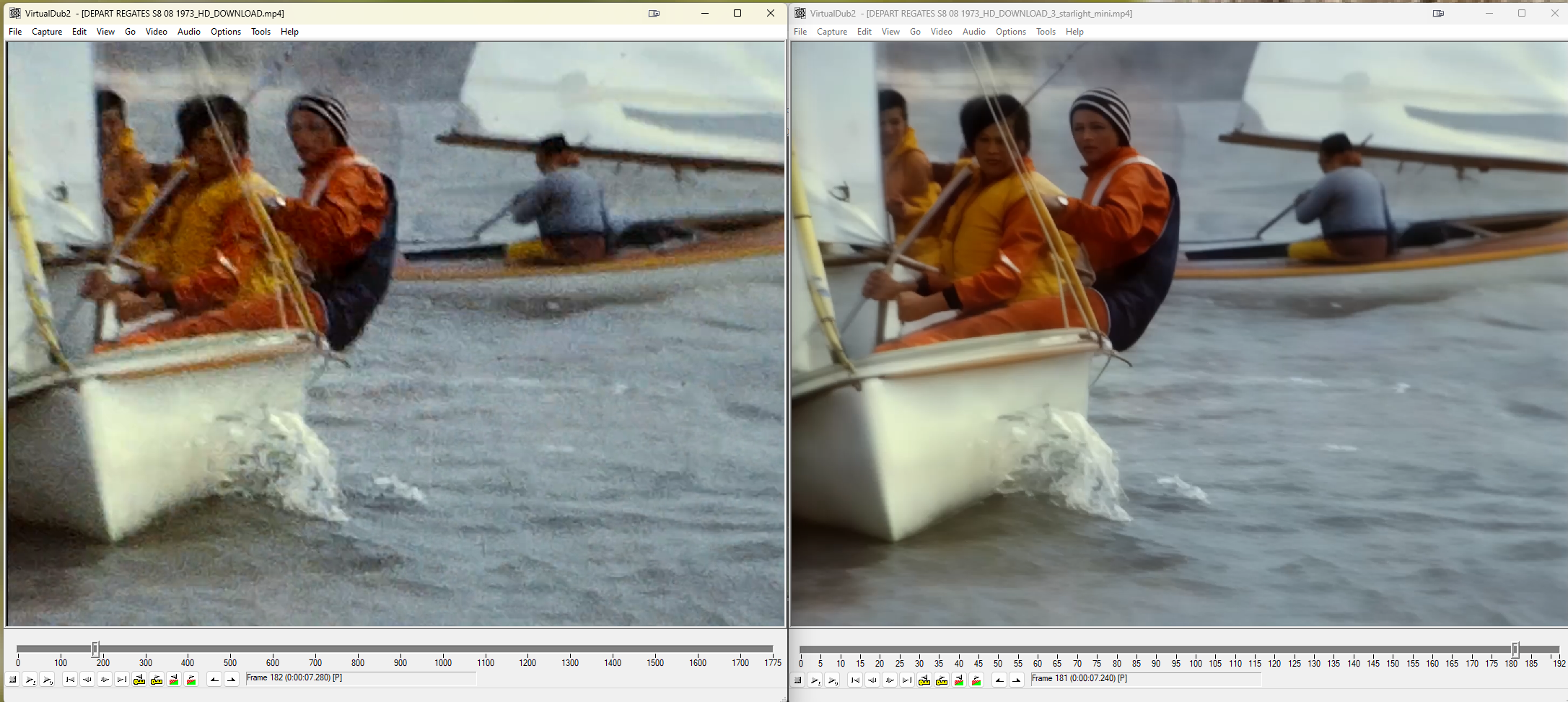
Task: Open the Options menu in the right window
Action: pos(1011,32)
